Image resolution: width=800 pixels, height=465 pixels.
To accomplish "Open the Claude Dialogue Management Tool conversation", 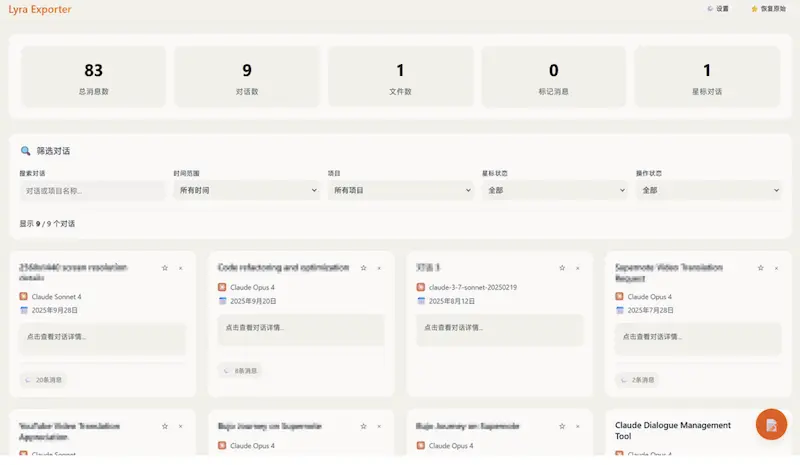I will (673, 431).
